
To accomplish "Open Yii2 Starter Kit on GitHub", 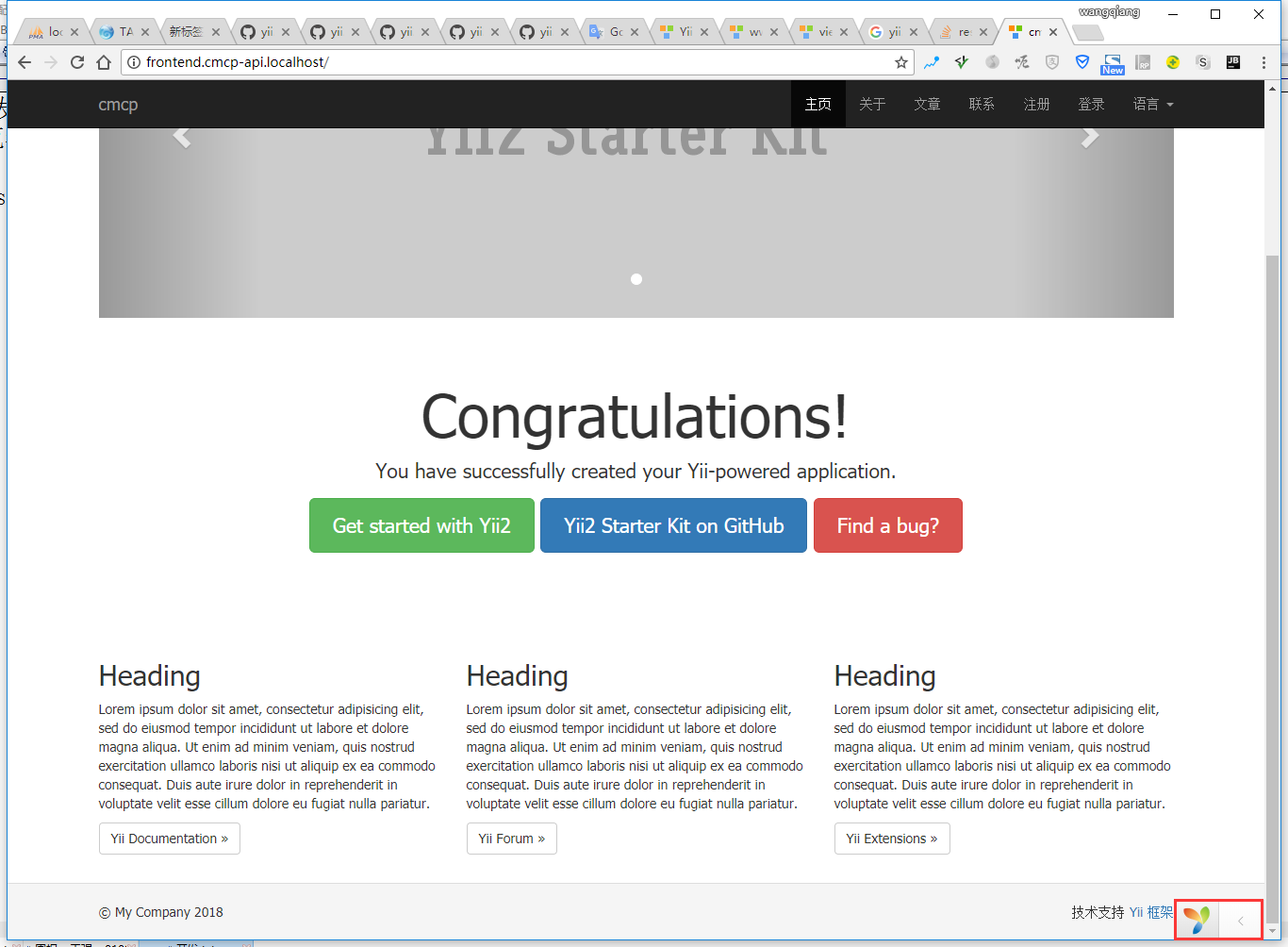I will 673,525.
